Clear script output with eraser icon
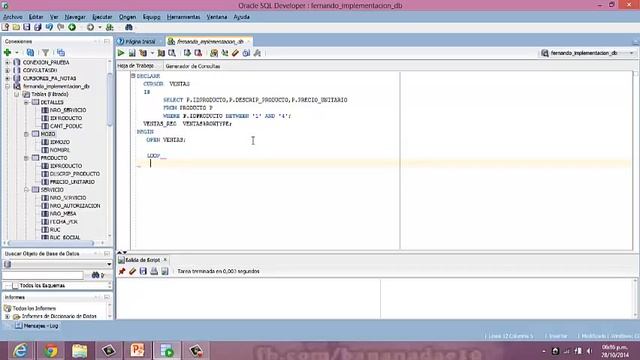Viewport: 640px width, 360px height. tap(132, 271)
